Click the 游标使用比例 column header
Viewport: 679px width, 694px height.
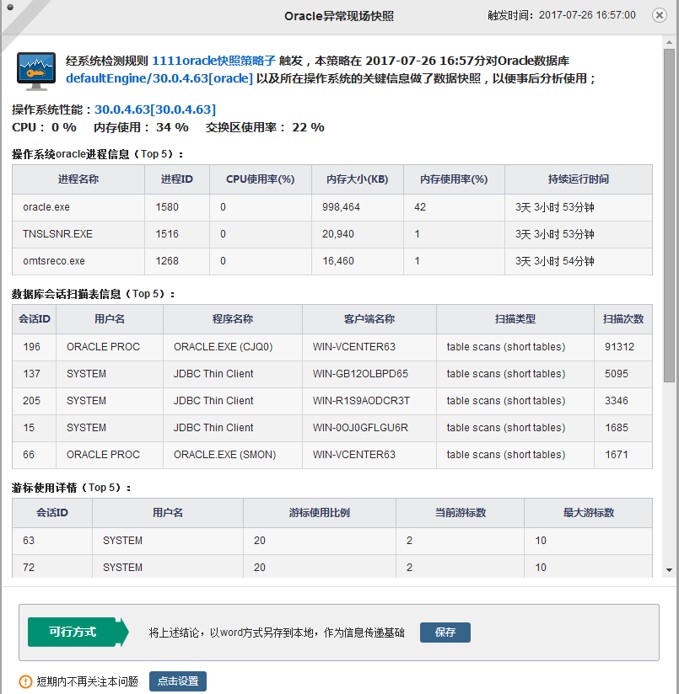[x=319, y=513]
